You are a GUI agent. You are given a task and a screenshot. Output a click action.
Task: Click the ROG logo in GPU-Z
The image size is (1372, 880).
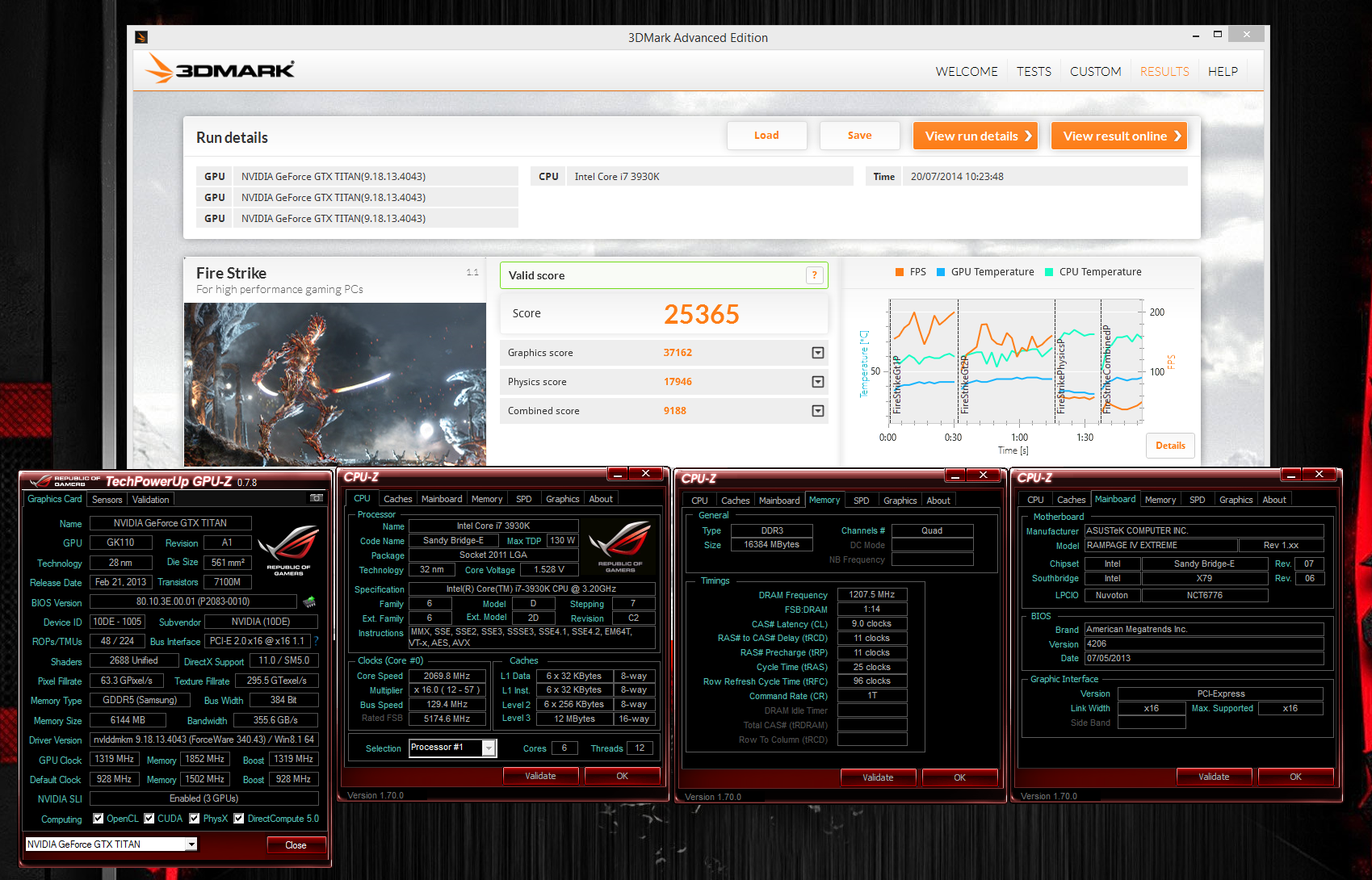click(288, 551)
